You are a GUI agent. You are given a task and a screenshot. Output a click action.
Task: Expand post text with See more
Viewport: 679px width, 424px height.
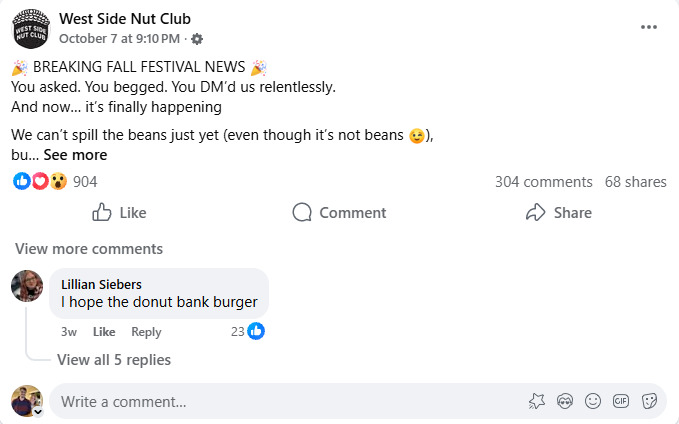click(75, 155)
